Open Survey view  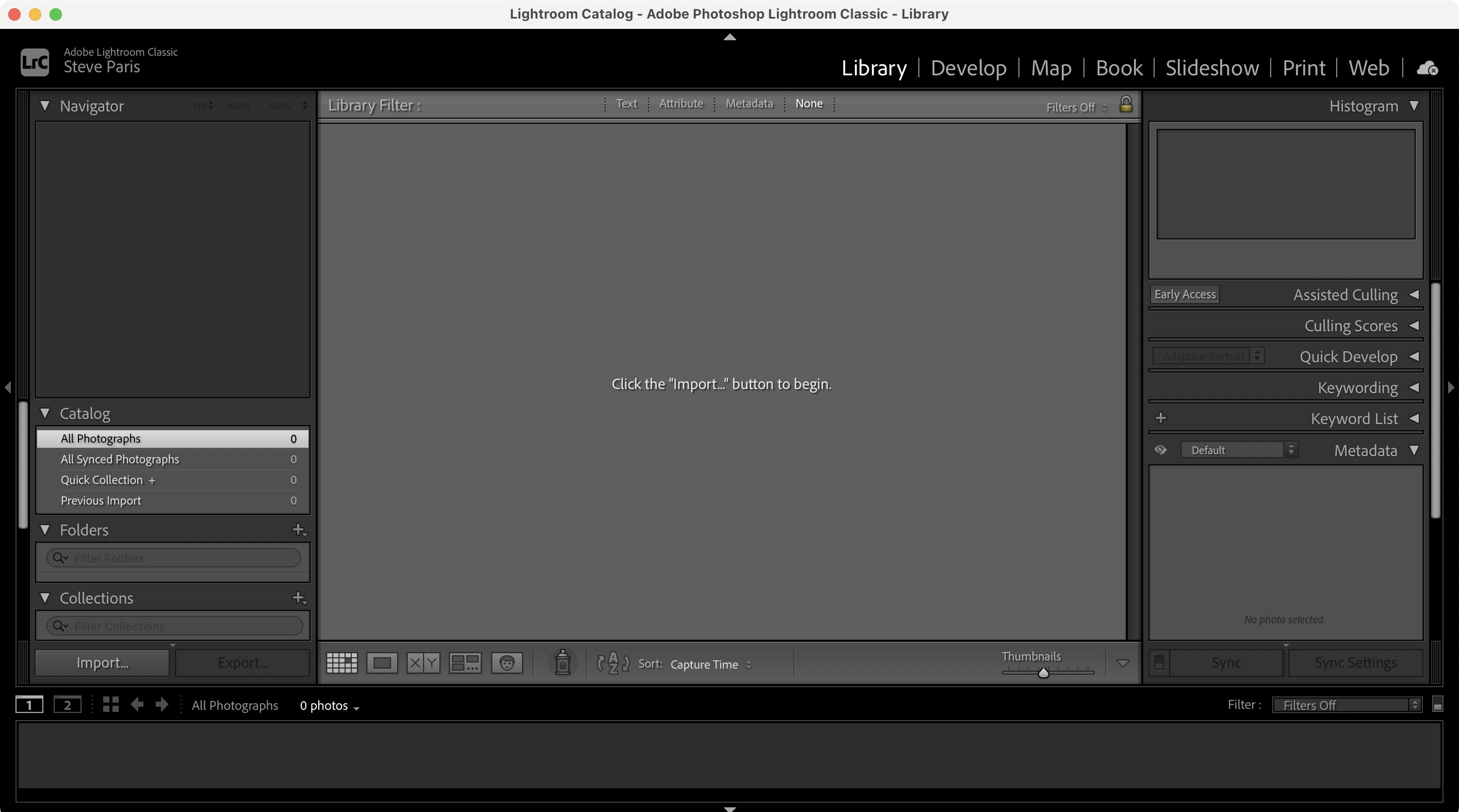click(464, 662)
